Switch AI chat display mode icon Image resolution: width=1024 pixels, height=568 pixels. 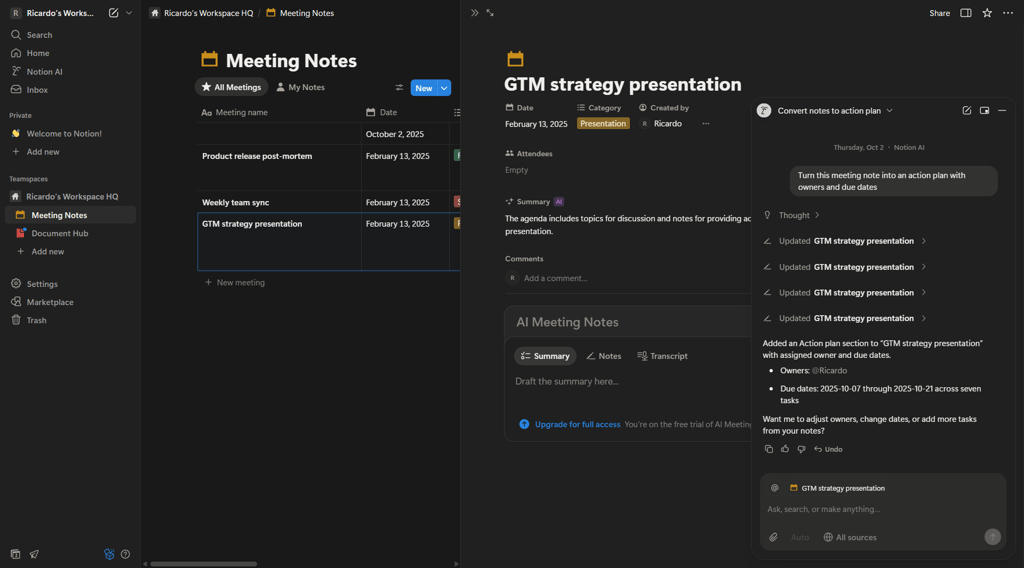tap(984, 110)
